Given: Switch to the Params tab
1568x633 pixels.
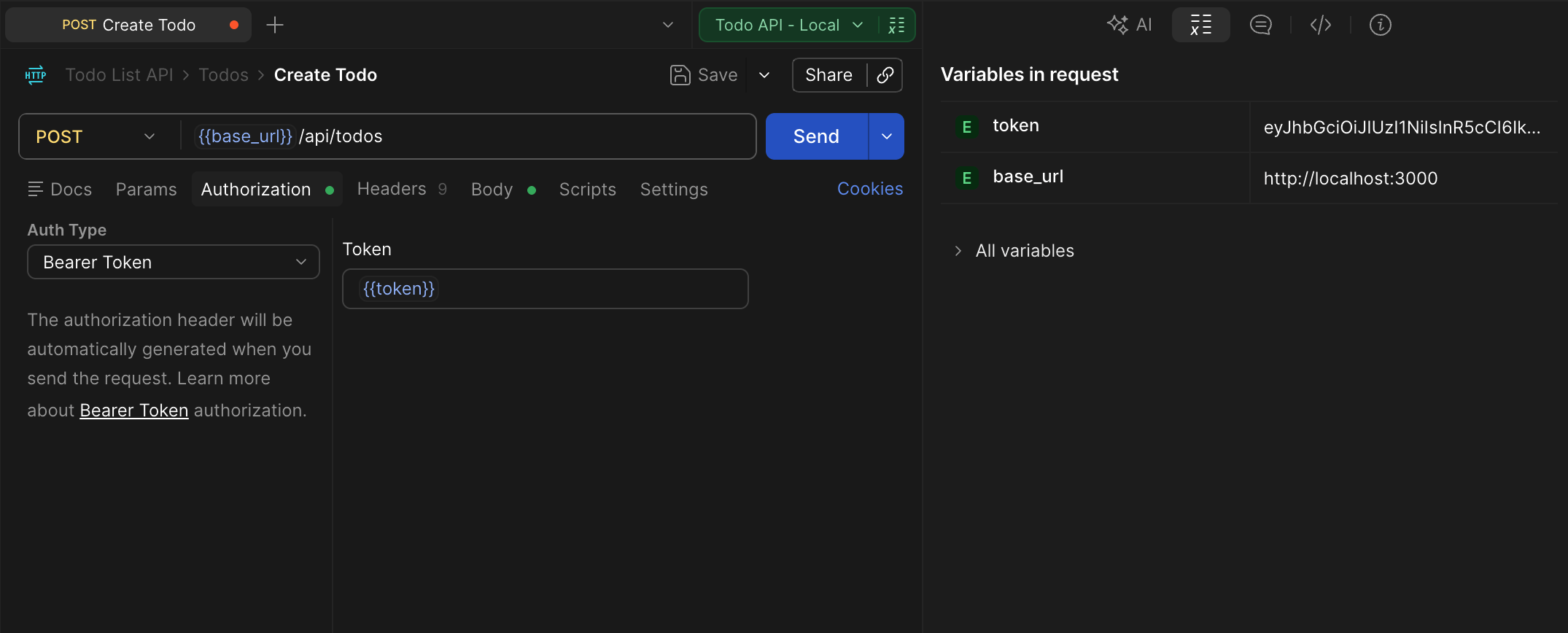Looking at the screenshot, I should pyautogui.click(x=146, y=190).
